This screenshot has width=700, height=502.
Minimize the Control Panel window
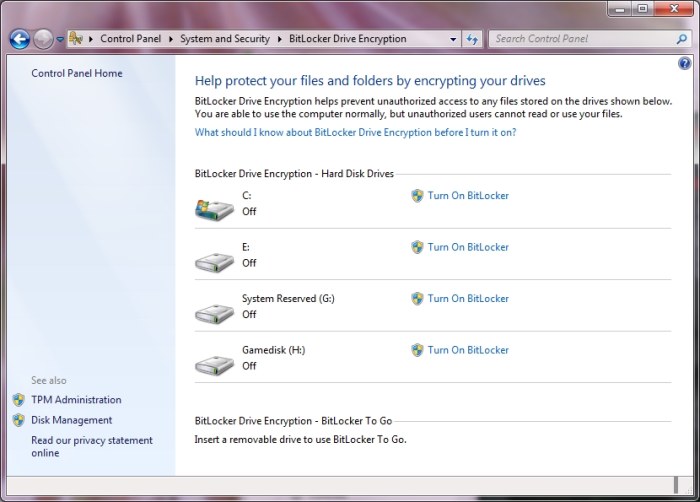620,9
